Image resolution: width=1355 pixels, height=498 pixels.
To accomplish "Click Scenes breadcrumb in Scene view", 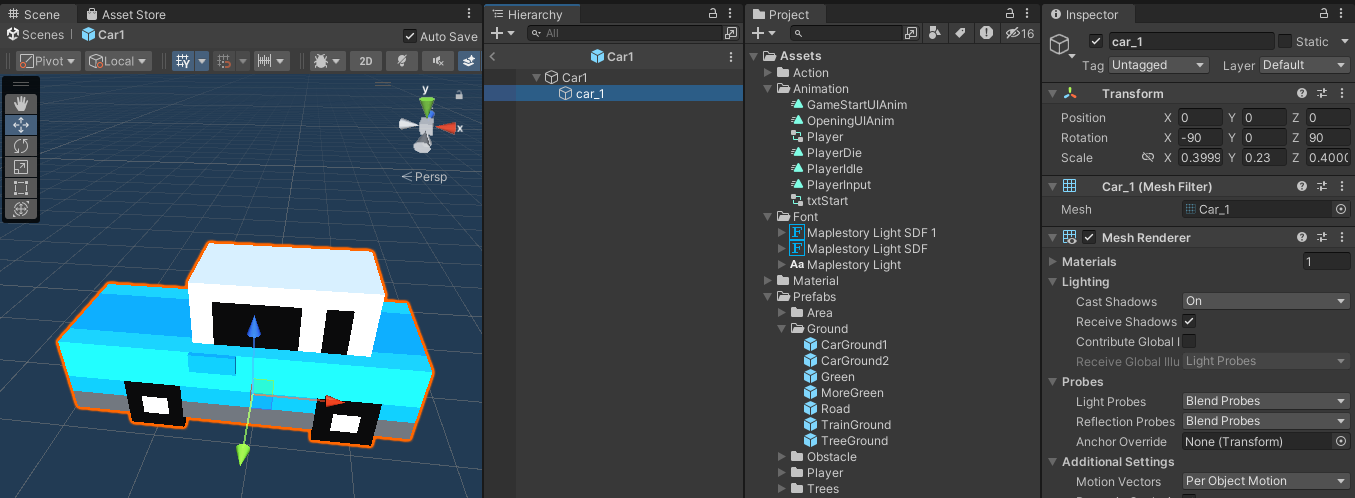I will click(35, 35).
